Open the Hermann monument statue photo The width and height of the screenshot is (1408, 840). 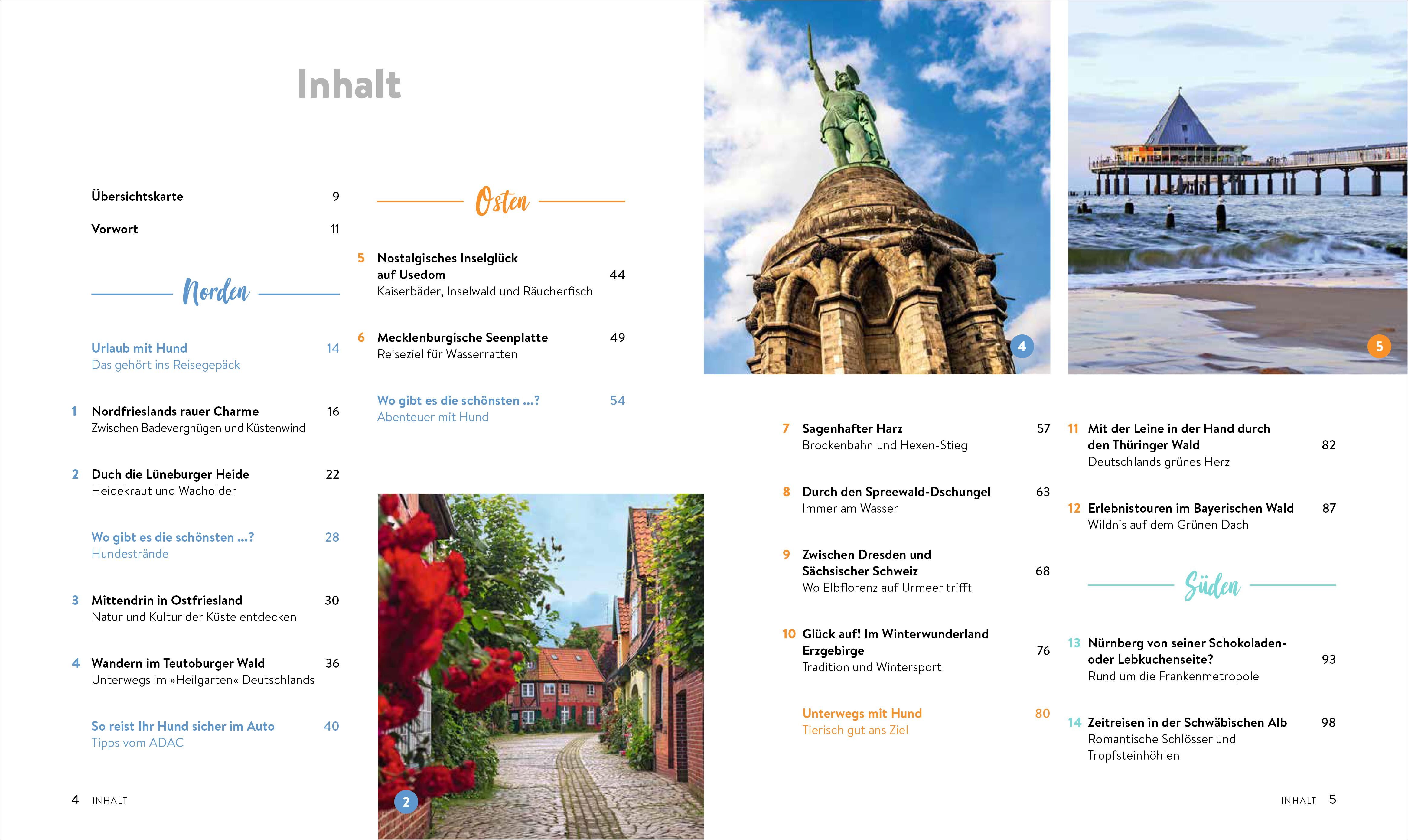[x=876, y=187]
